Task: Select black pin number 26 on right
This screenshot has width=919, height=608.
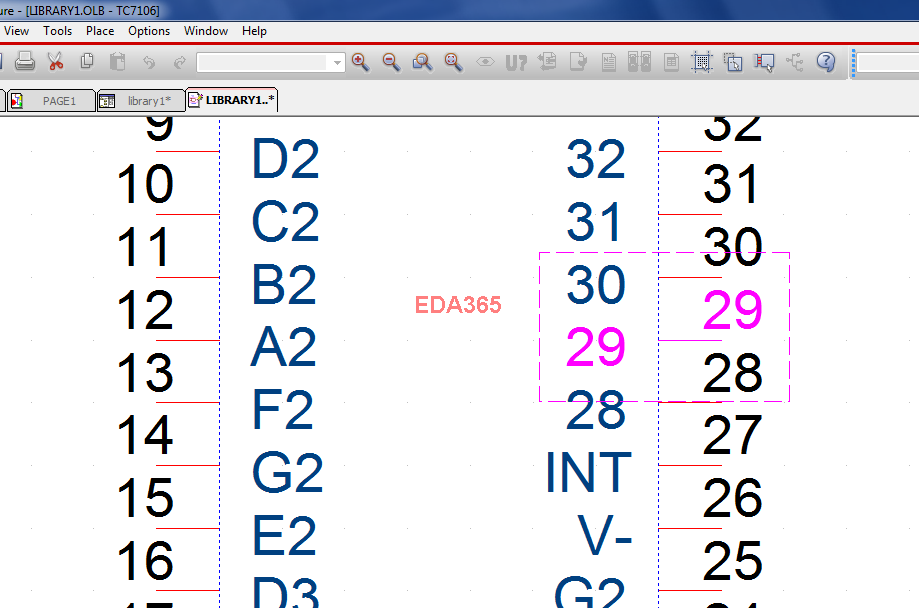Action: click(x=733, y=498)
